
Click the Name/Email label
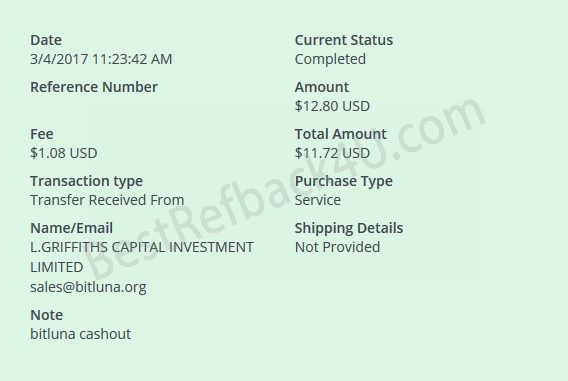pos(71,228)
